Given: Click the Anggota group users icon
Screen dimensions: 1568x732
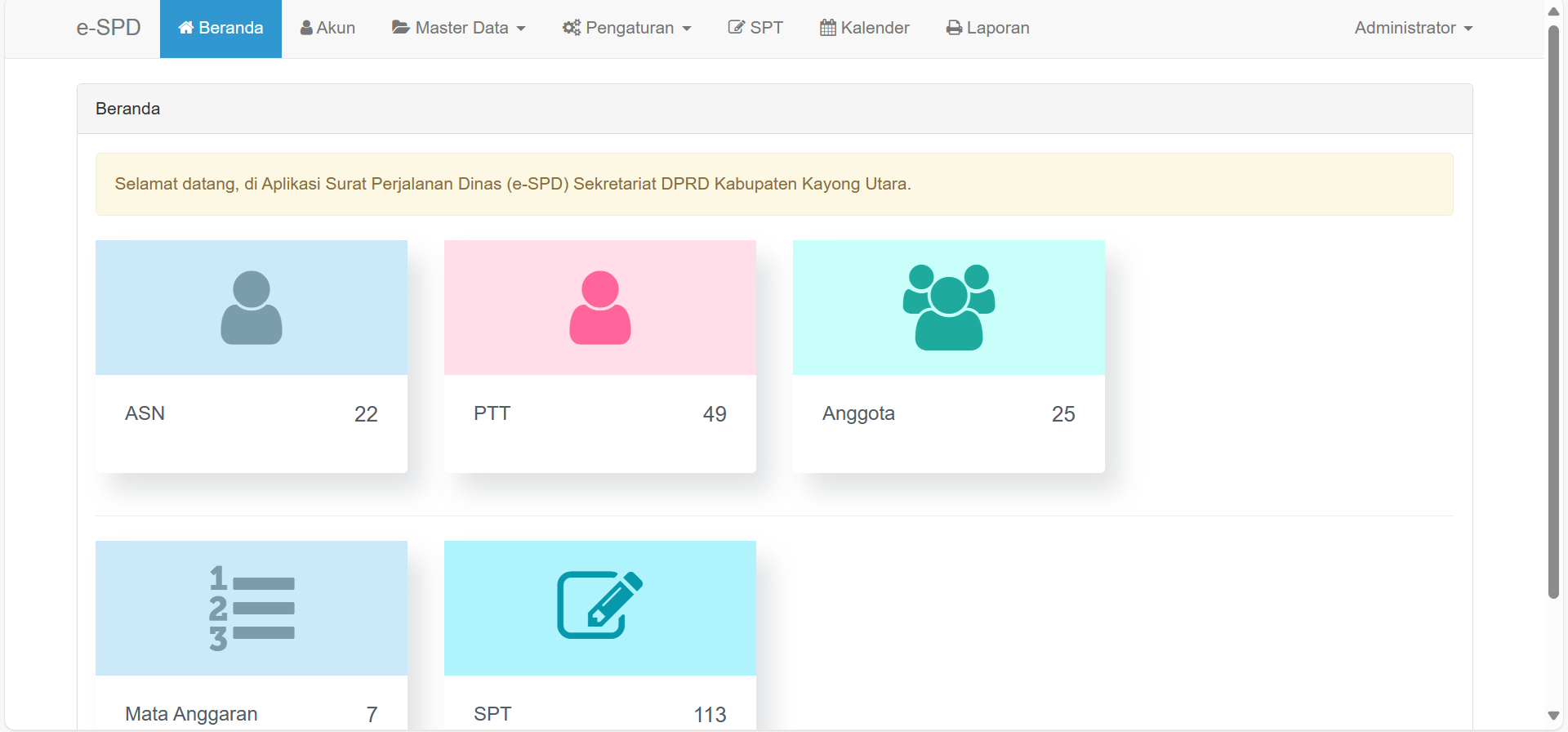Looking at the screenshot, I should coord(949,307).
